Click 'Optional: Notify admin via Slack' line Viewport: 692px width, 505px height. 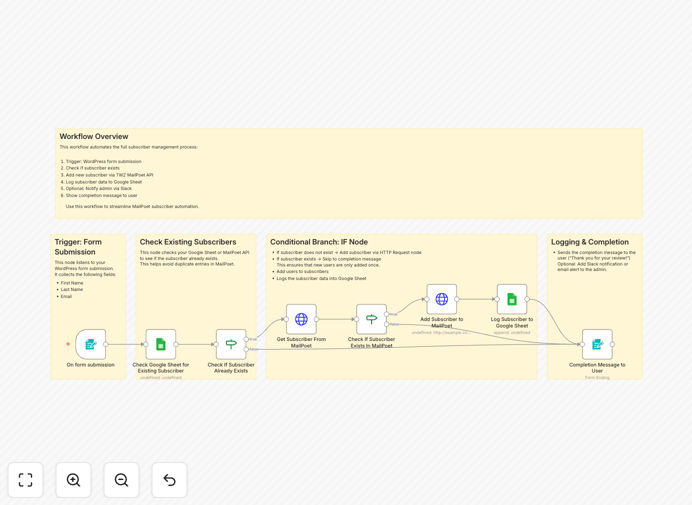click(x=99, y=188)
